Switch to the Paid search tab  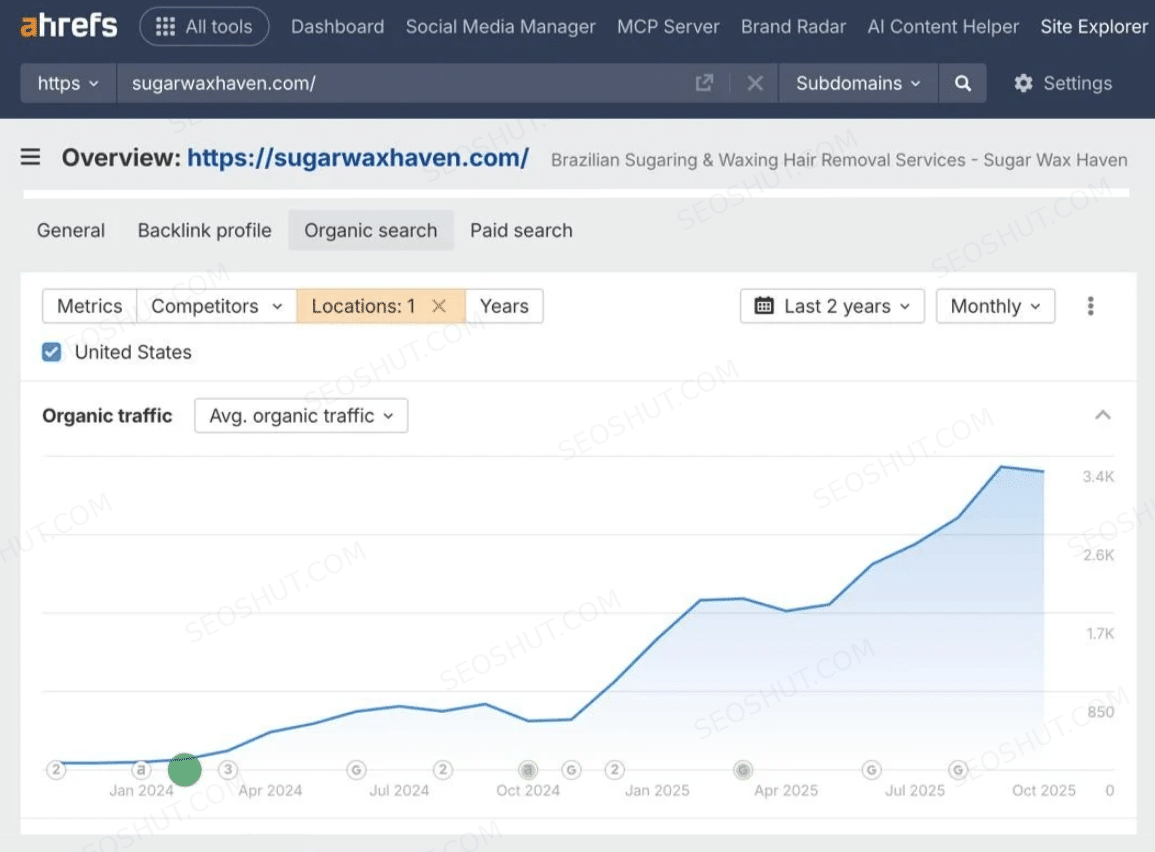click(x=521, y=230)
